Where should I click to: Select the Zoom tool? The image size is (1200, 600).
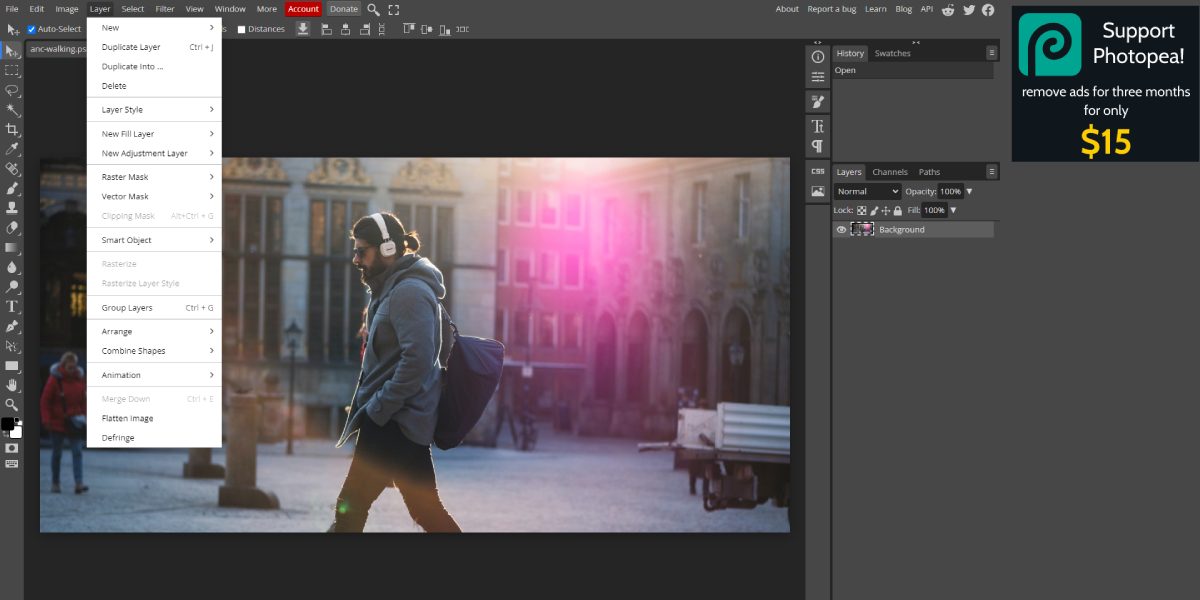(12, 405)
